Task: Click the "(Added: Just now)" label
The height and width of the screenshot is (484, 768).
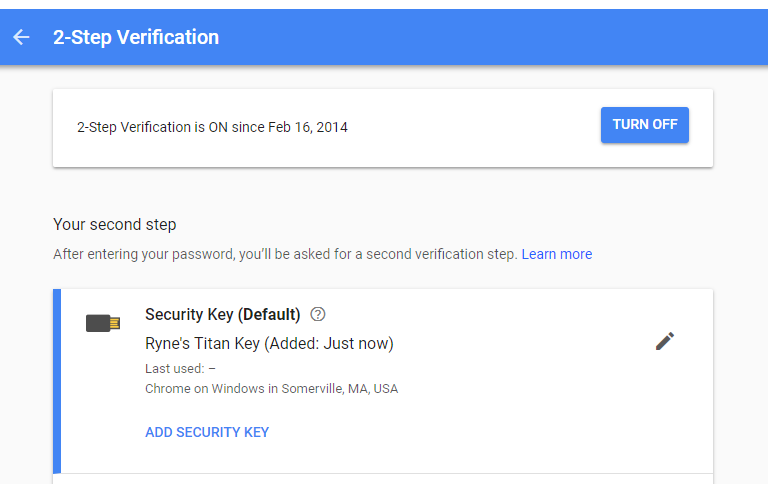Action: click(x=328, y=343)
